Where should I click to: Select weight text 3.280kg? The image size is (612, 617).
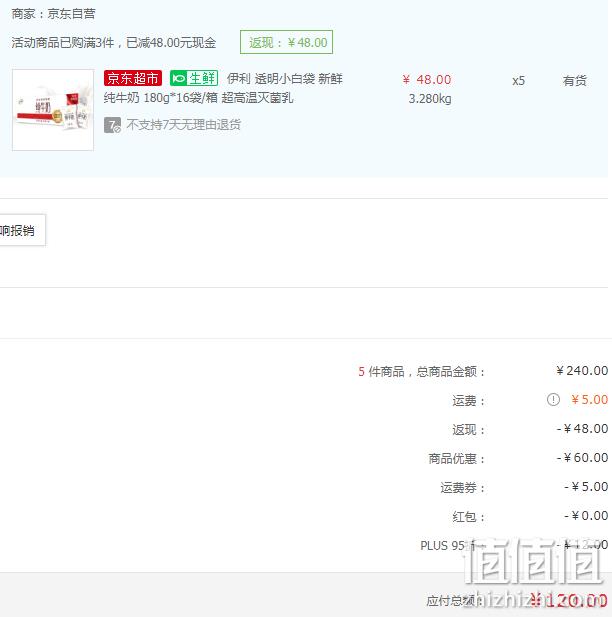point(430,98)
